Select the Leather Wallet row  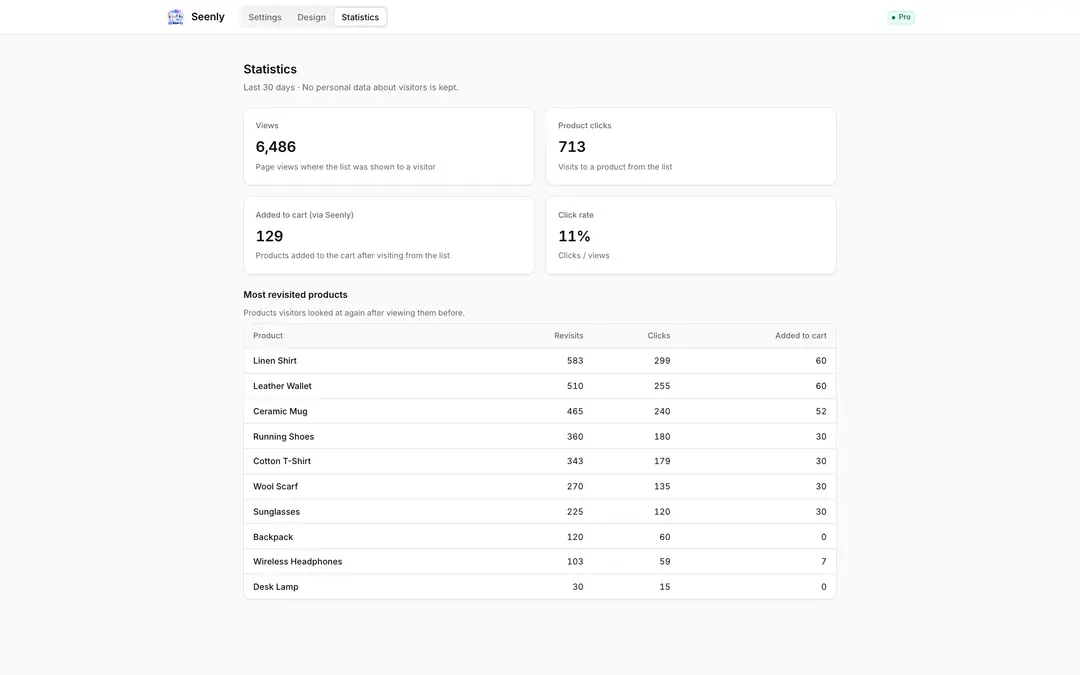point(539,386)
